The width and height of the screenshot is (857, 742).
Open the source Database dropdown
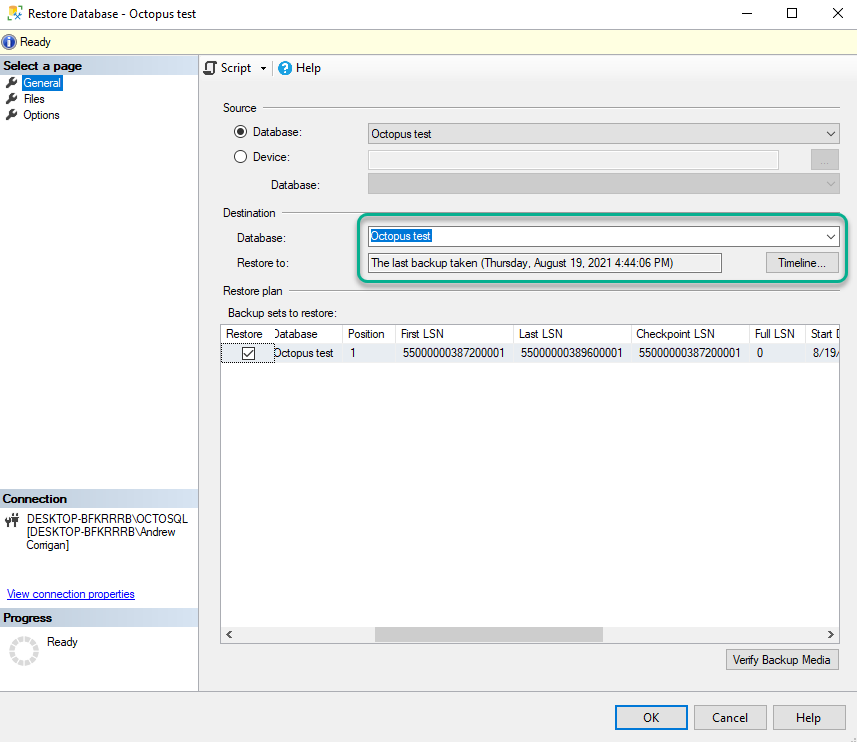pos(830,133)
